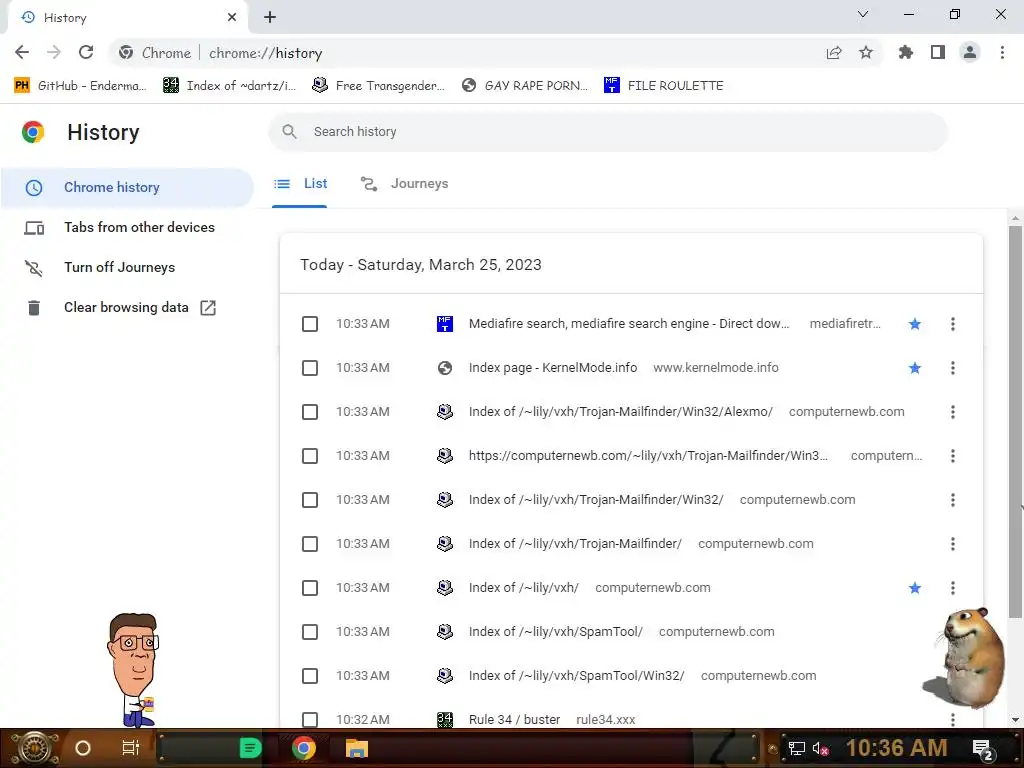Open the FILE ROULETTE bookmark

pyautogui.click(x=664, y=86)
